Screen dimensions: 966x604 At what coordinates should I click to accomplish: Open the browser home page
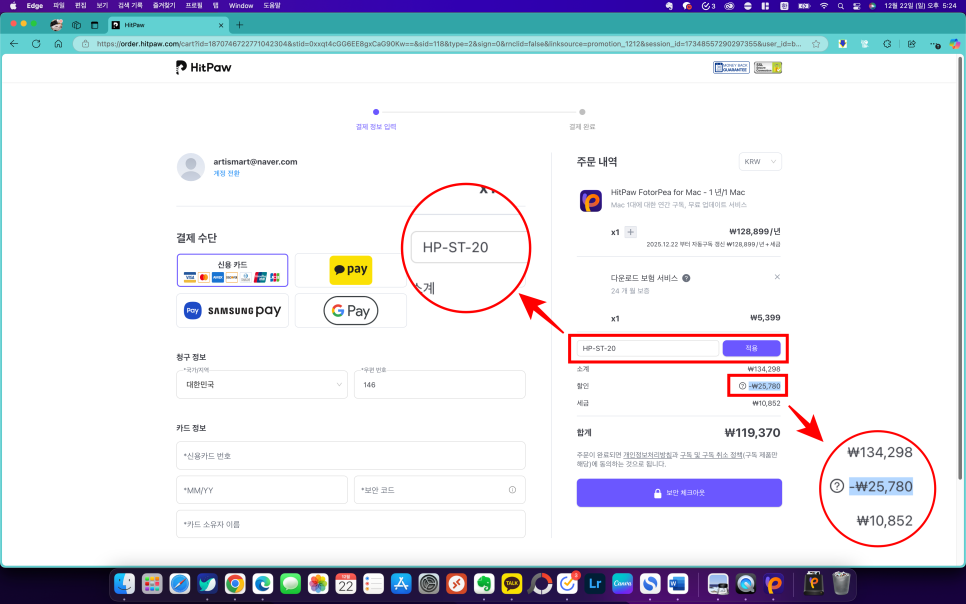pyautogui.click(x=58, y=44)
